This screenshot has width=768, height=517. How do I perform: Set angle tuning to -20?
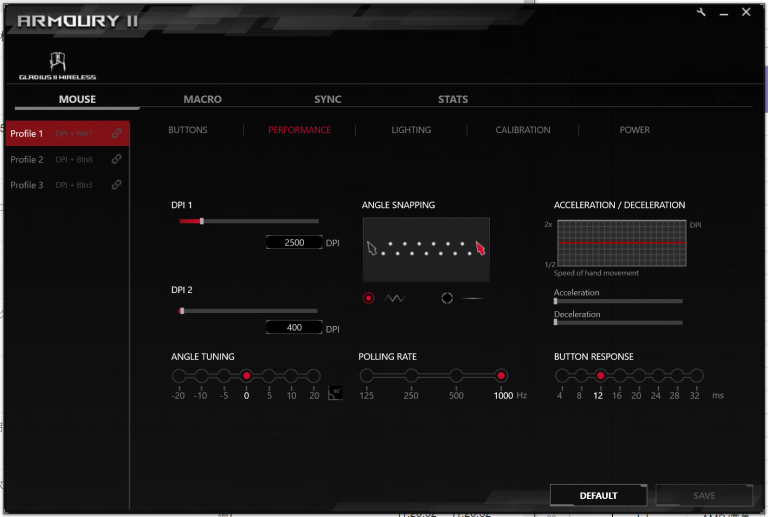point(179,376)
